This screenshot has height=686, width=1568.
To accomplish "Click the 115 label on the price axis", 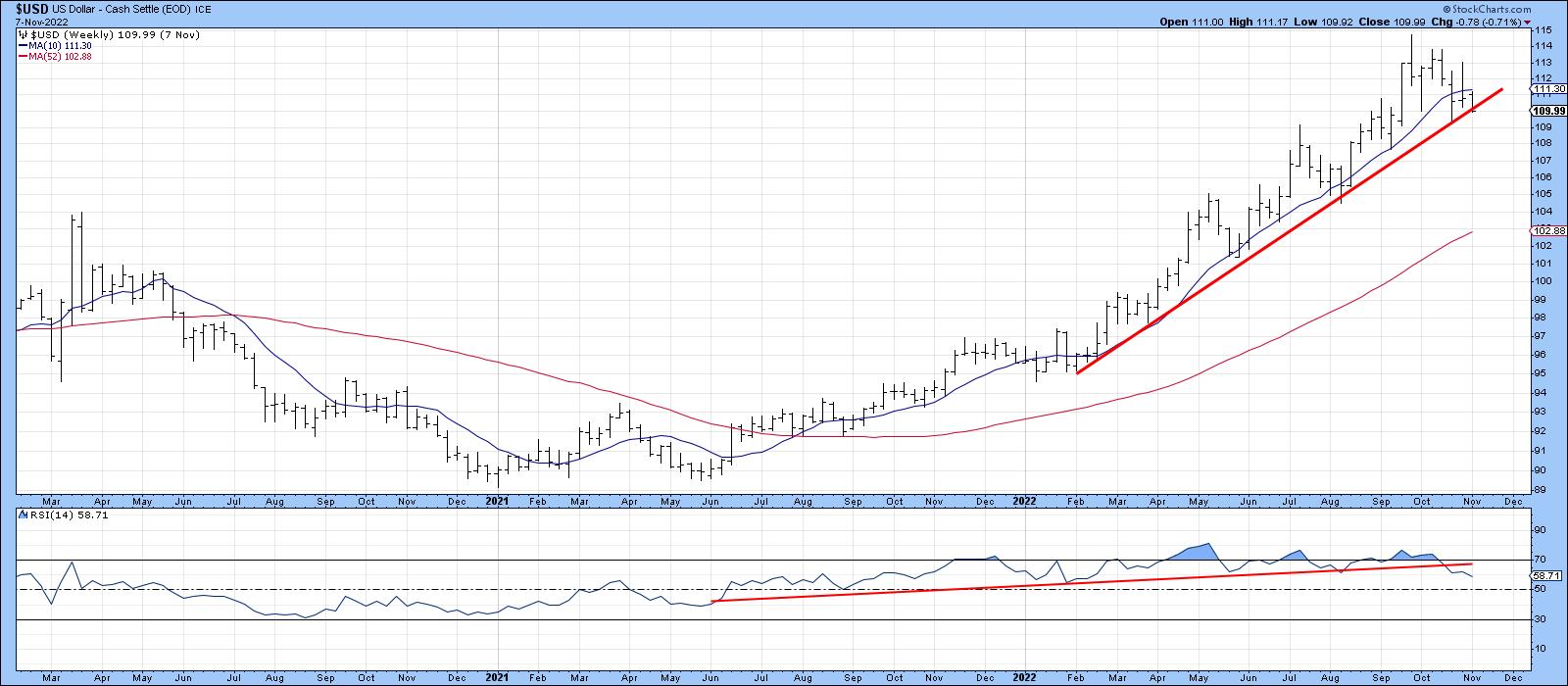I will [x=1541, y=30].
